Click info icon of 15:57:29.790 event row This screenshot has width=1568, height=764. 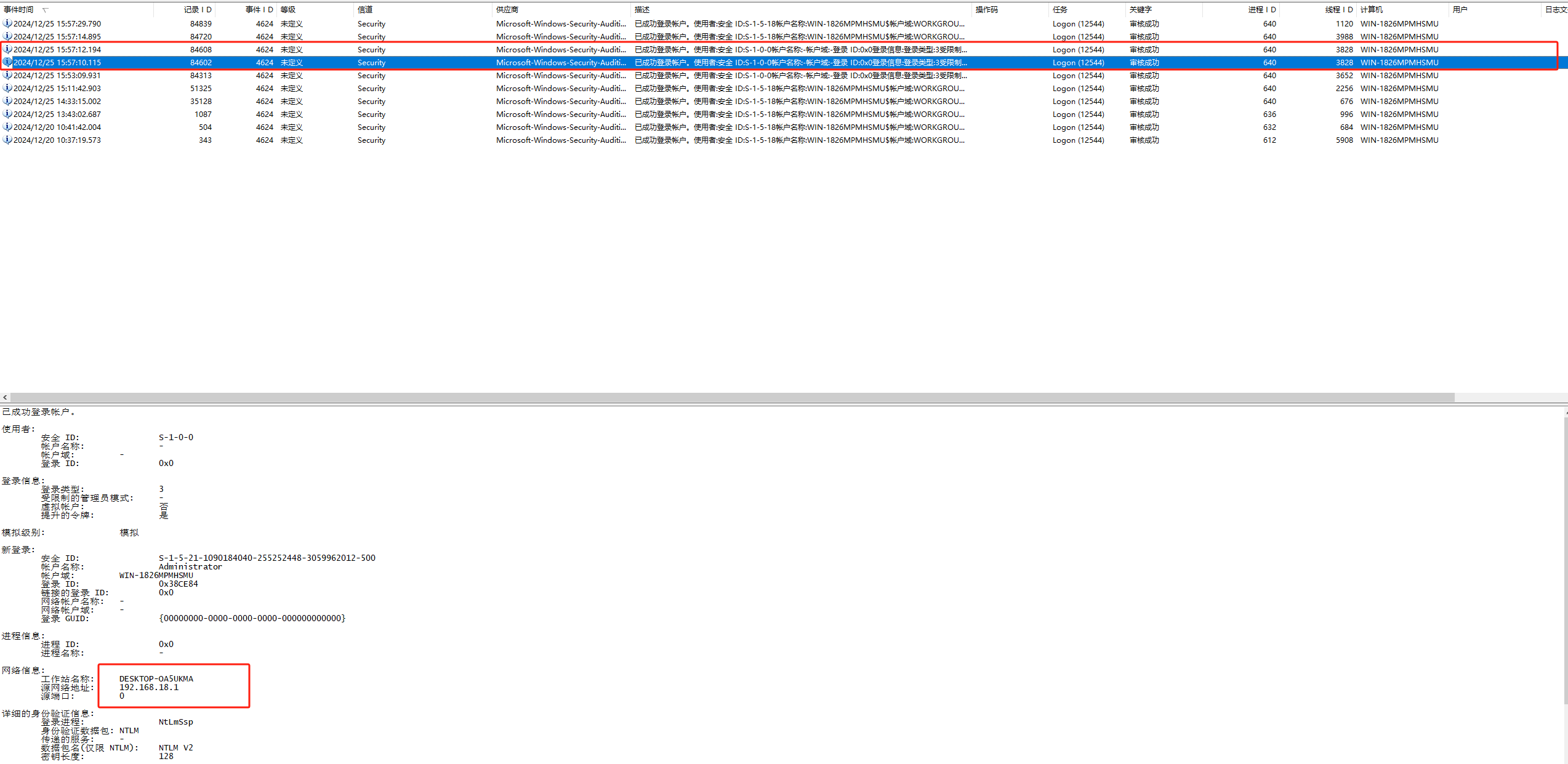7,23
